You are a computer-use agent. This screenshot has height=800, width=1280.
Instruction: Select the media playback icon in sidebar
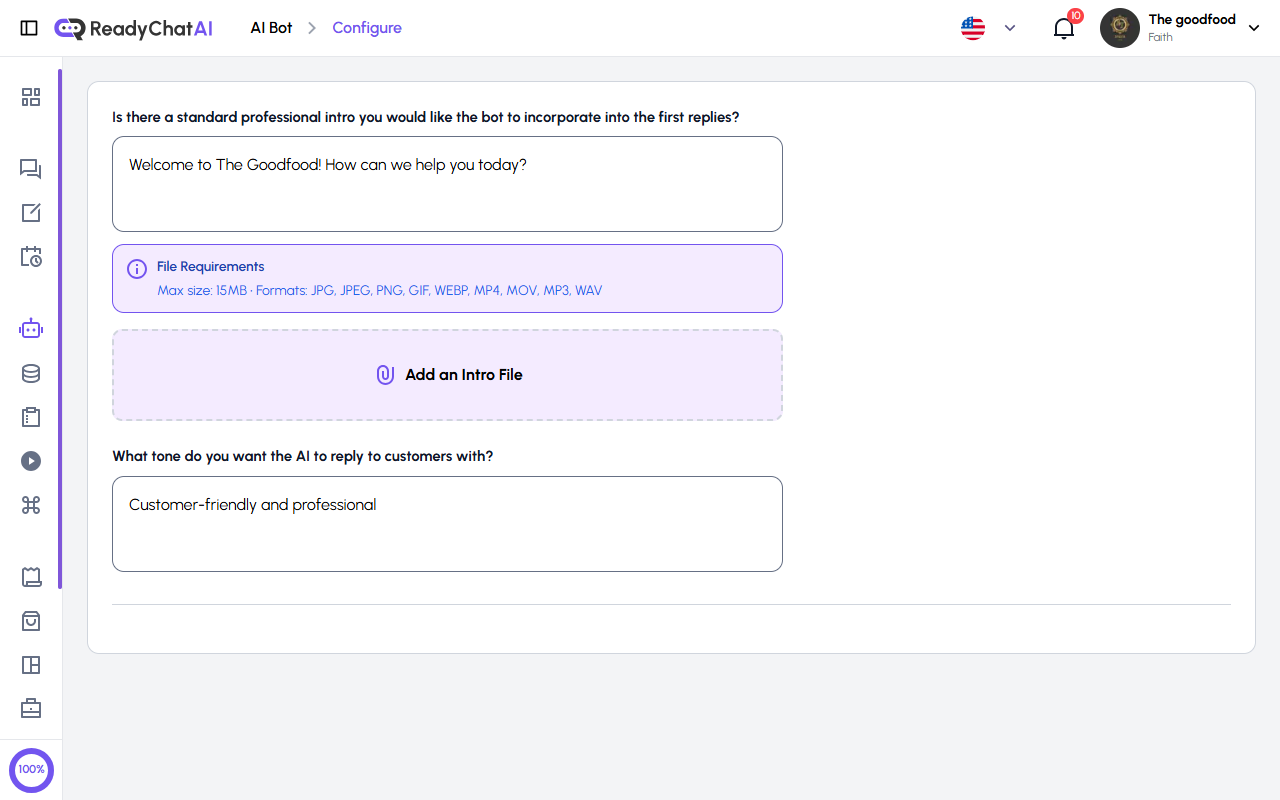pos(30,461)
